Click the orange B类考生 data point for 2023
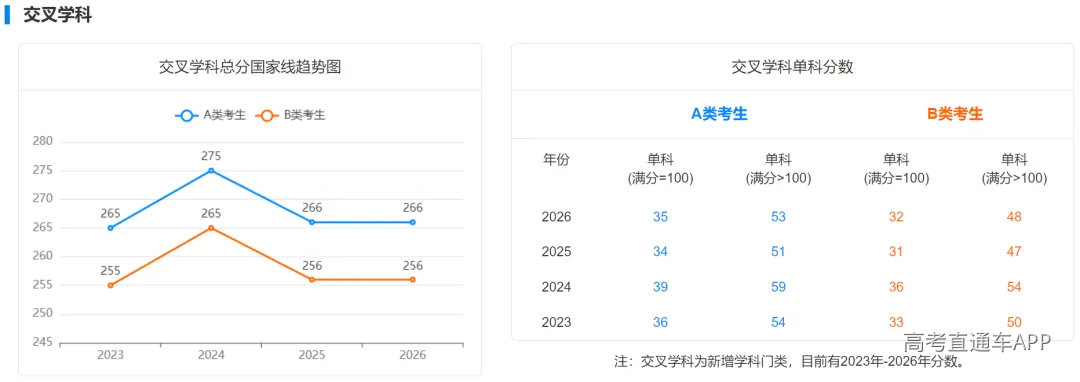 pyautogui.click(x=110, y=285)
